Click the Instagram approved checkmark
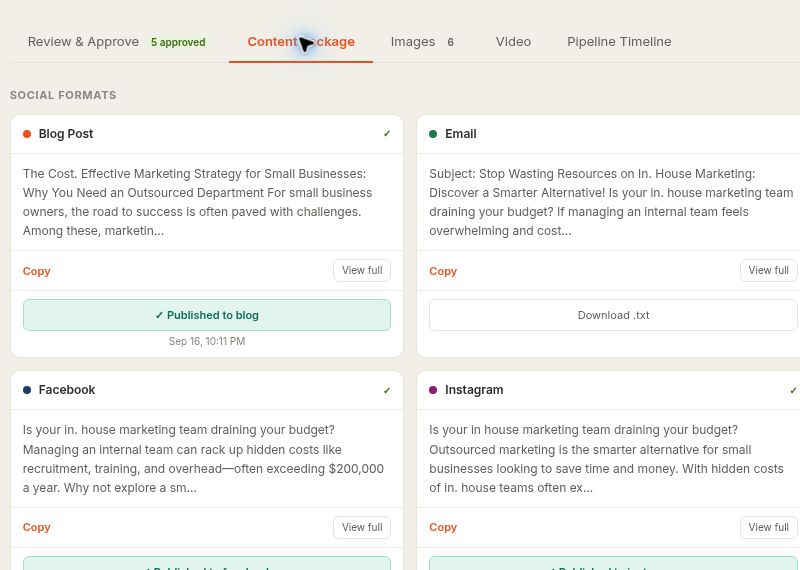Image resolution: width=800 pixels, height=570 pixels. 793,390
